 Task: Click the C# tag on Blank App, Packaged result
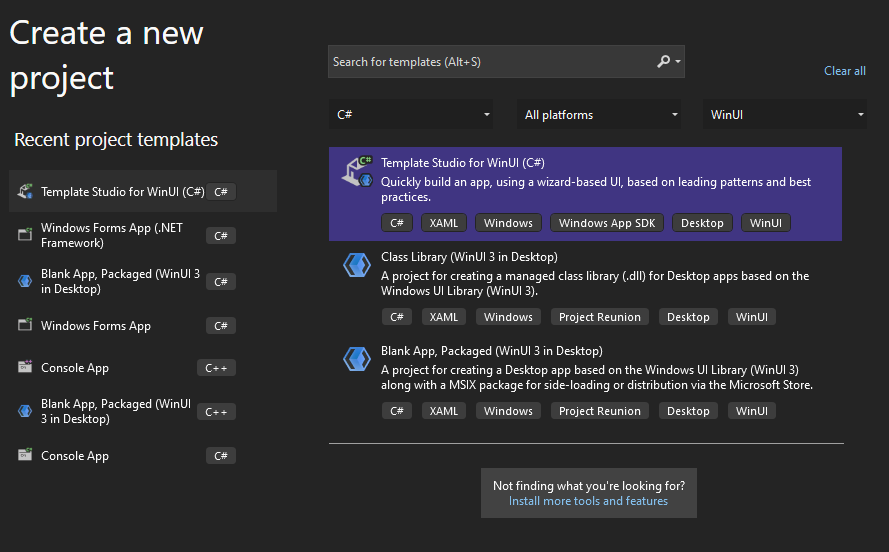pyautogui.click(x=397, y=411)
